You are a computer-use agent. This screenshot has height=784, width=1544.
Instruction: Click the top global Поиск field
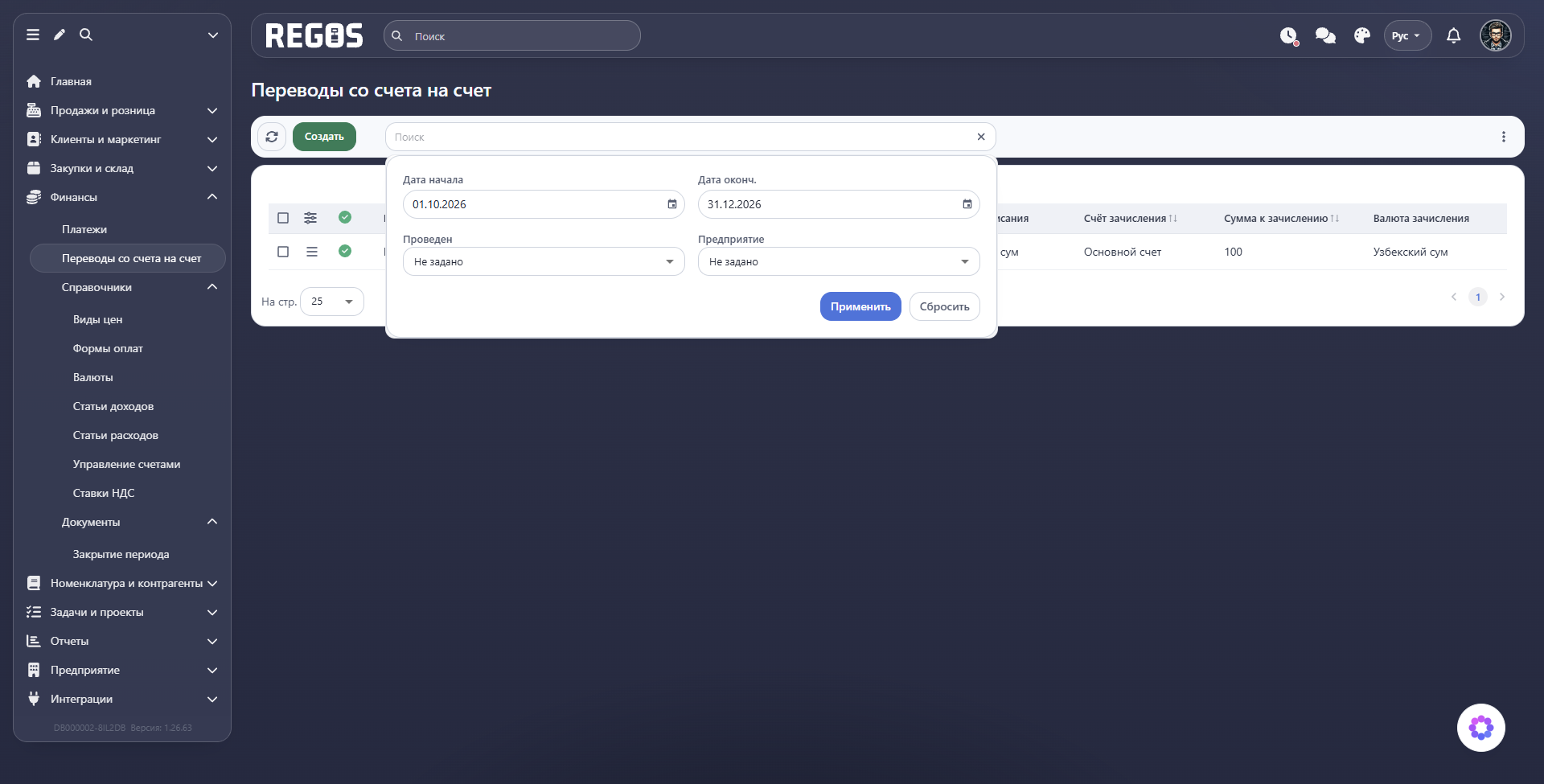[512, 35]
